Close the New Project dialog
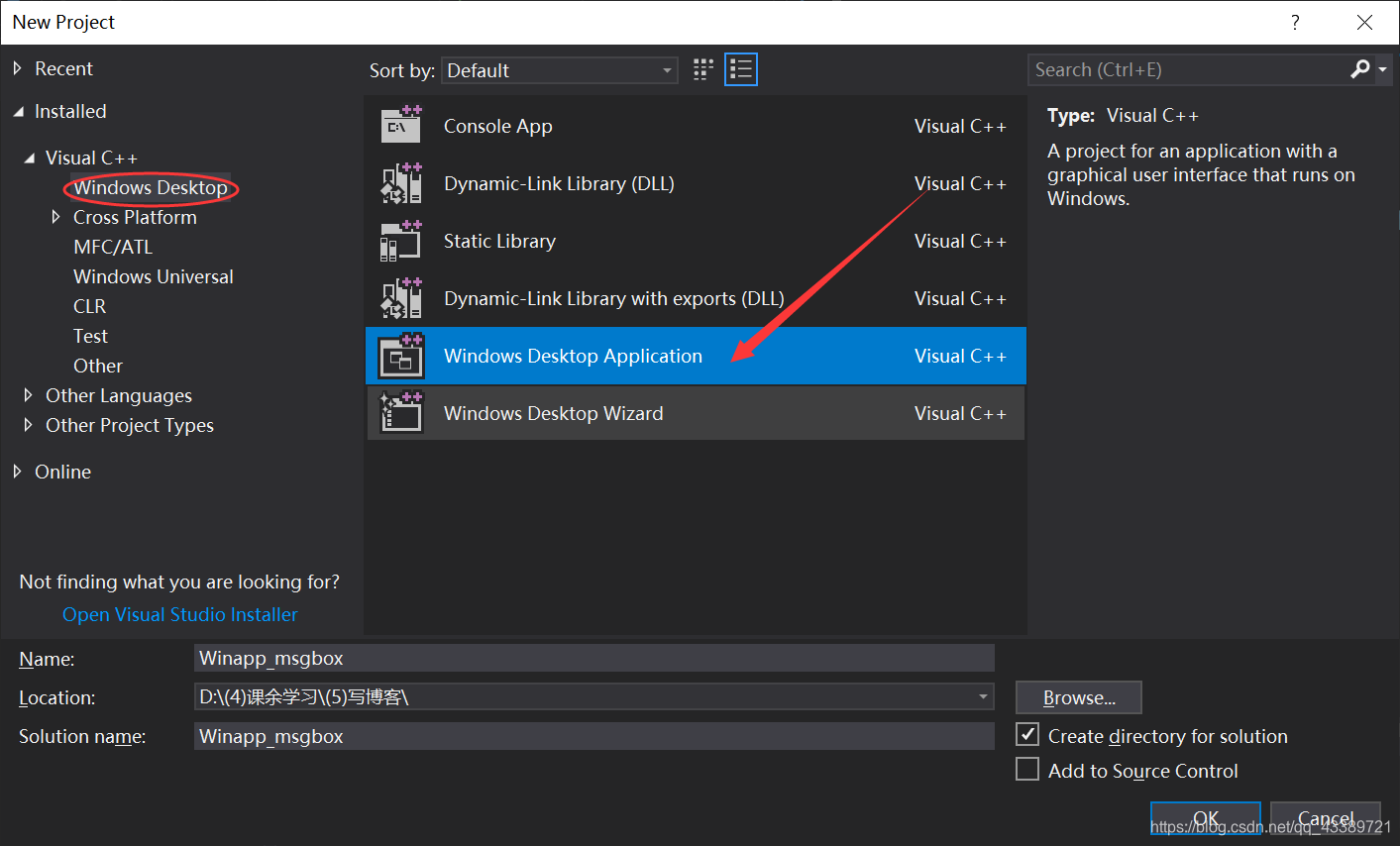1400x846 pixels. pos(1364,22)
